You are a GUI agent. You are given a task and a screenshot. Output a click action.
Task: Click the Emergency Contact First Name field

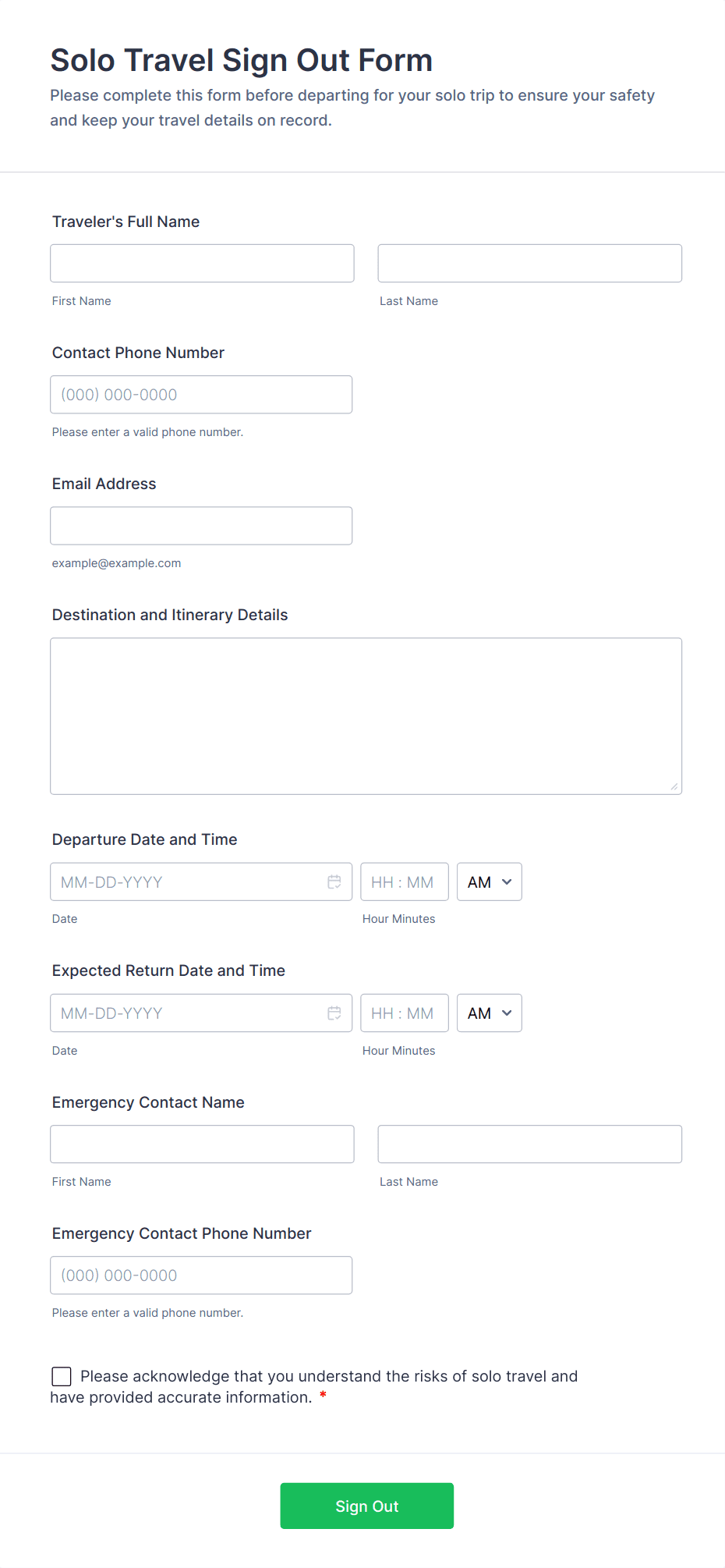(x=202, y=1144)
